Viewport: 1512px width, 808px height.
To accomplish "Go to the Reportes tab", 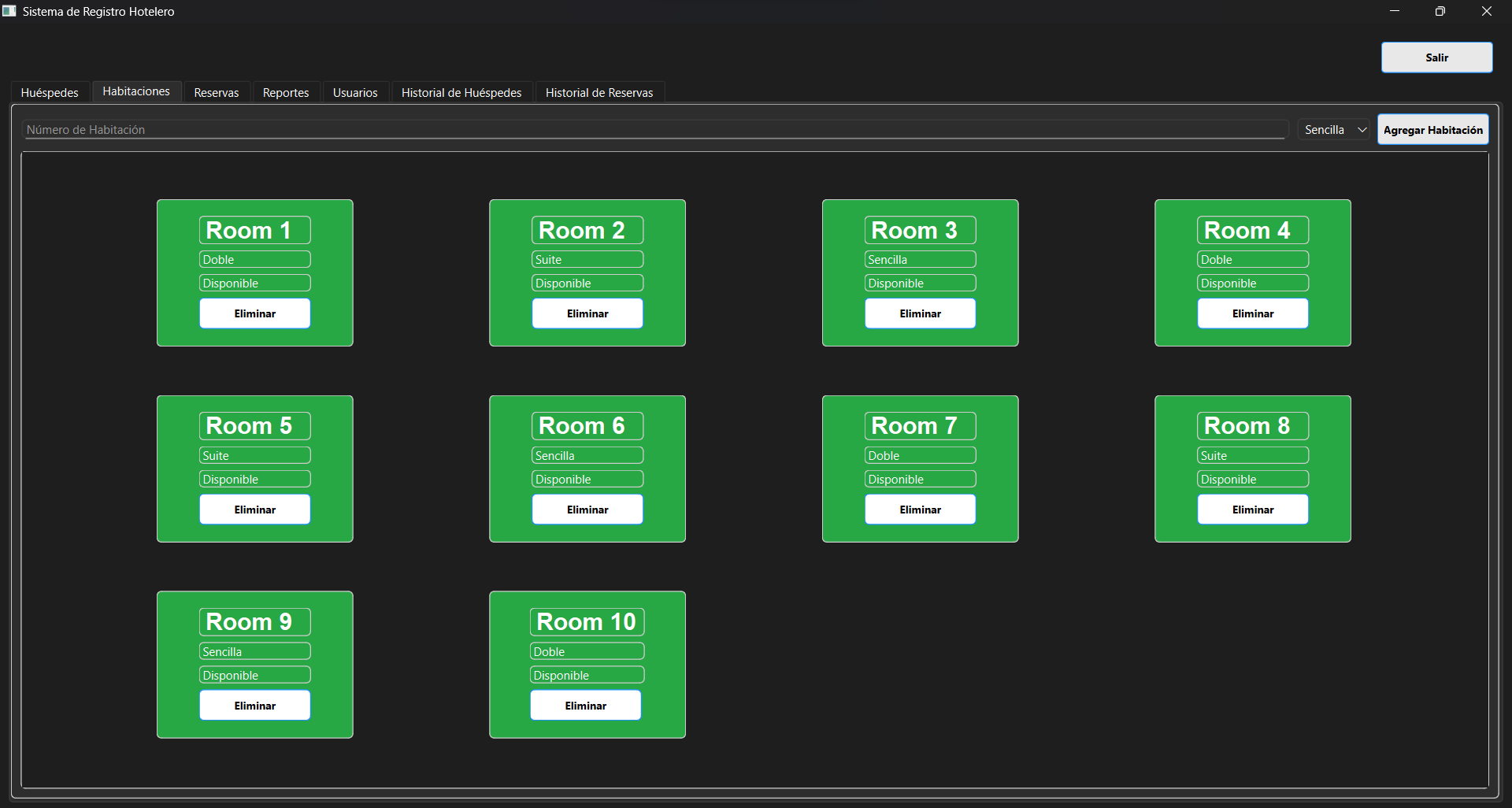I will 285,93.
